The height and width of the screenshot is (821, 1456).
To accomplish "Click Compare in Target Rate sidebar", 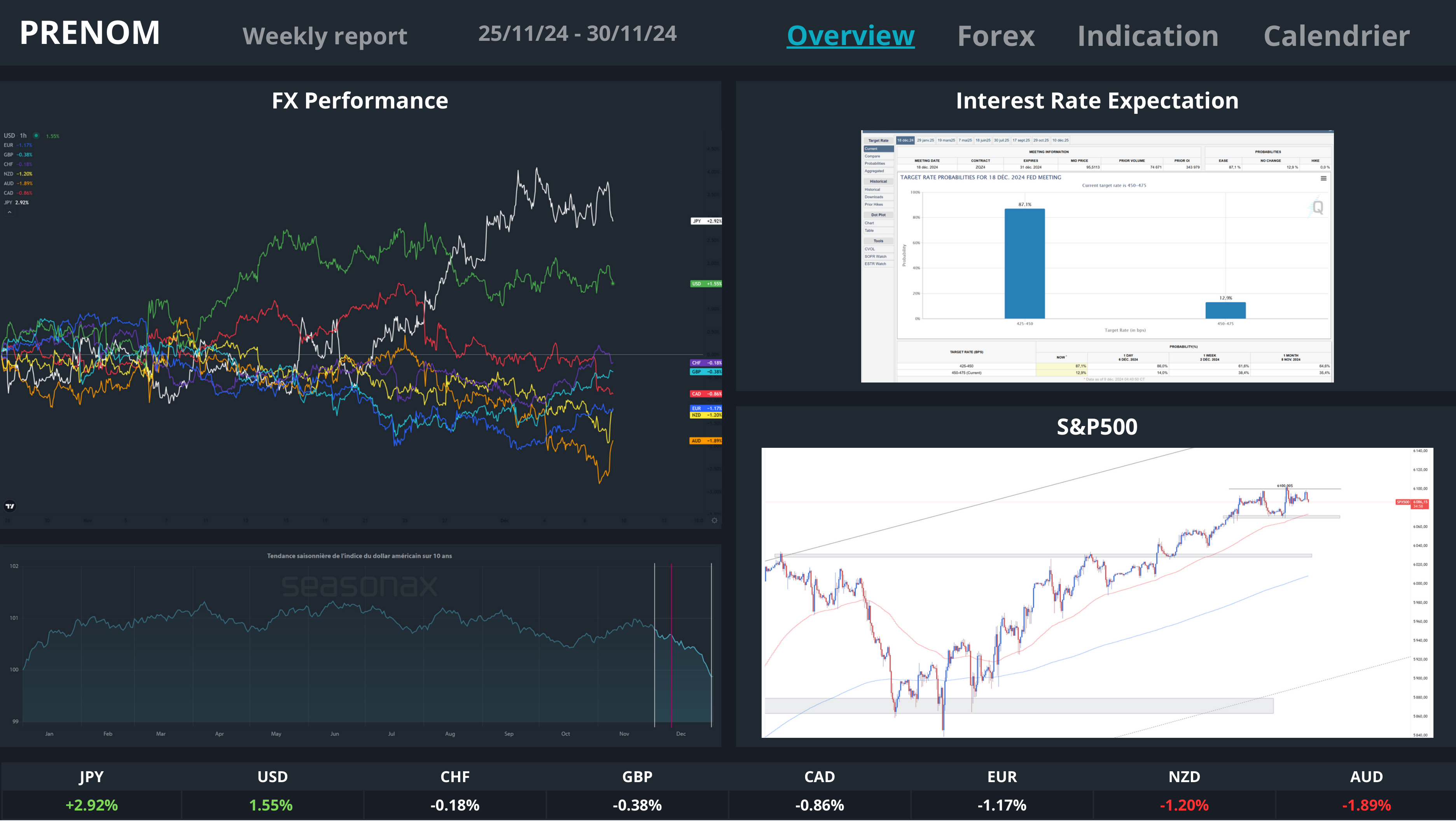I will click(x=878, y=156).
